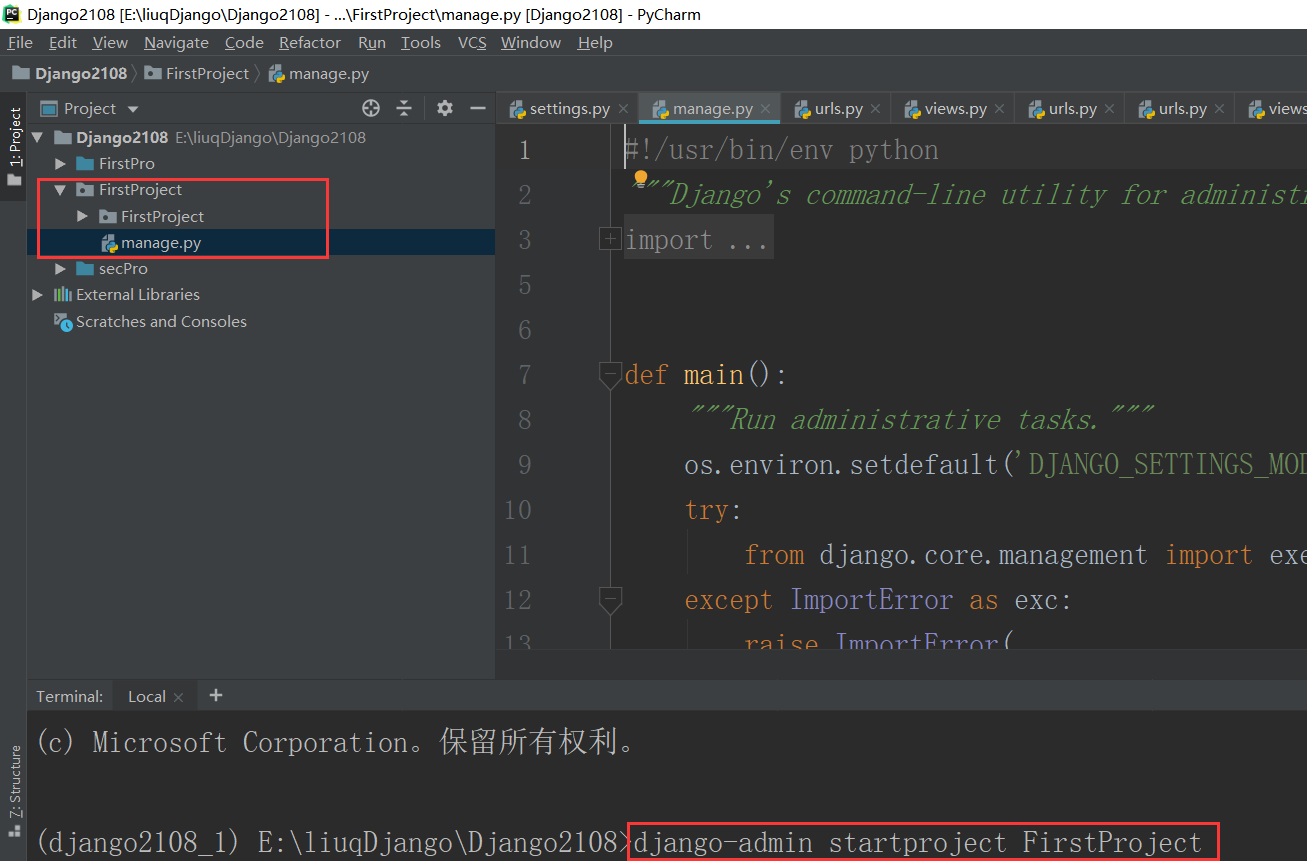Select manage.py in the project tree
Screen dimensions: 1307x861
coord(260,243)
